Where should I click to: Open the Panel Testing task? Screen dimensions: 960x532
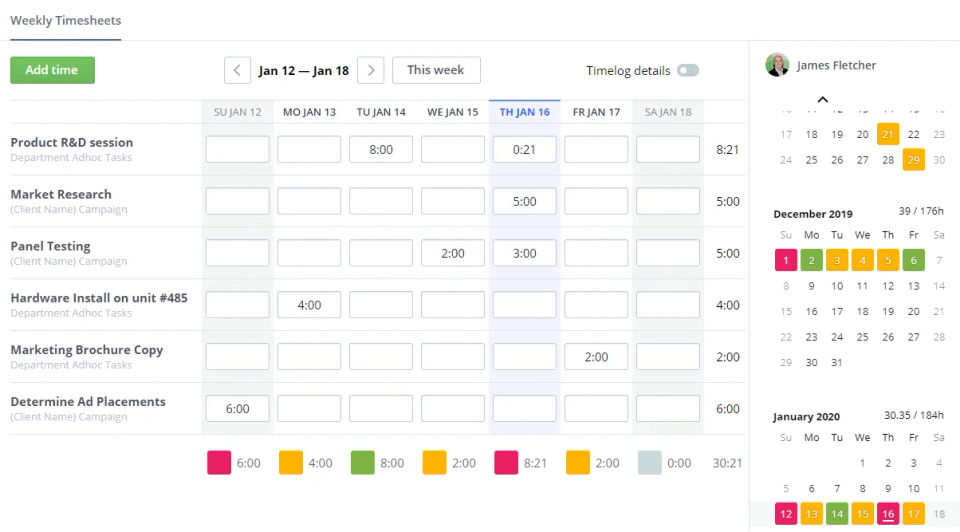click(x=50, y=246)
